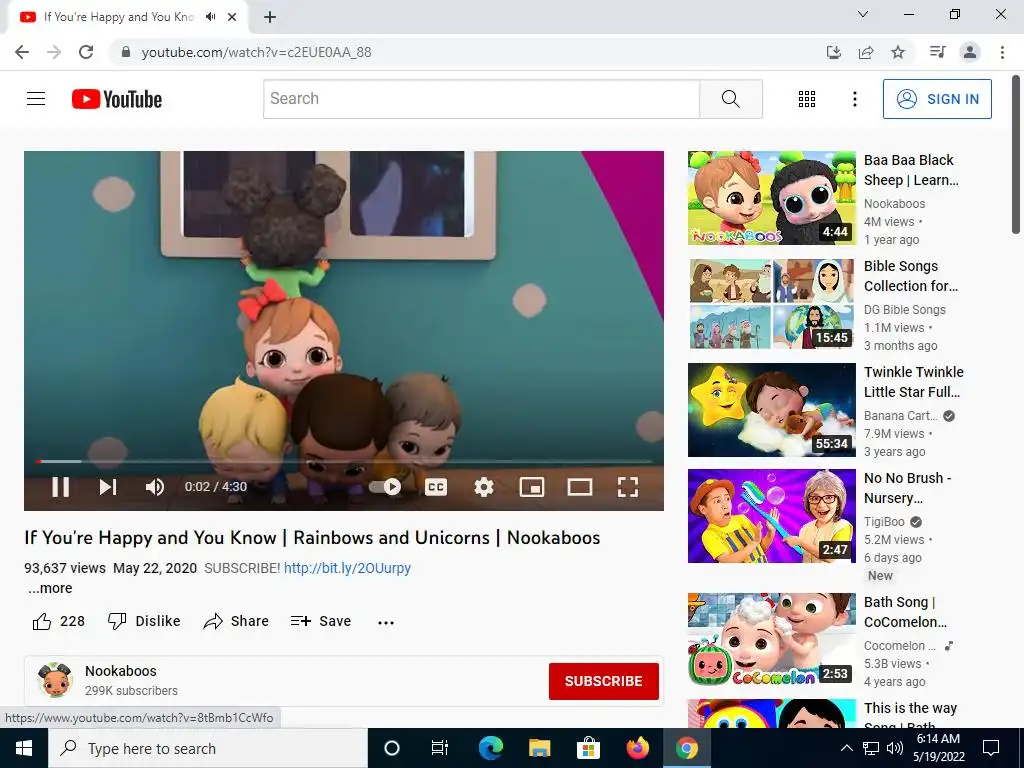Skip to next video in player
The height and width of the screenshot is (768, 1024).
[x=108, y=487]
